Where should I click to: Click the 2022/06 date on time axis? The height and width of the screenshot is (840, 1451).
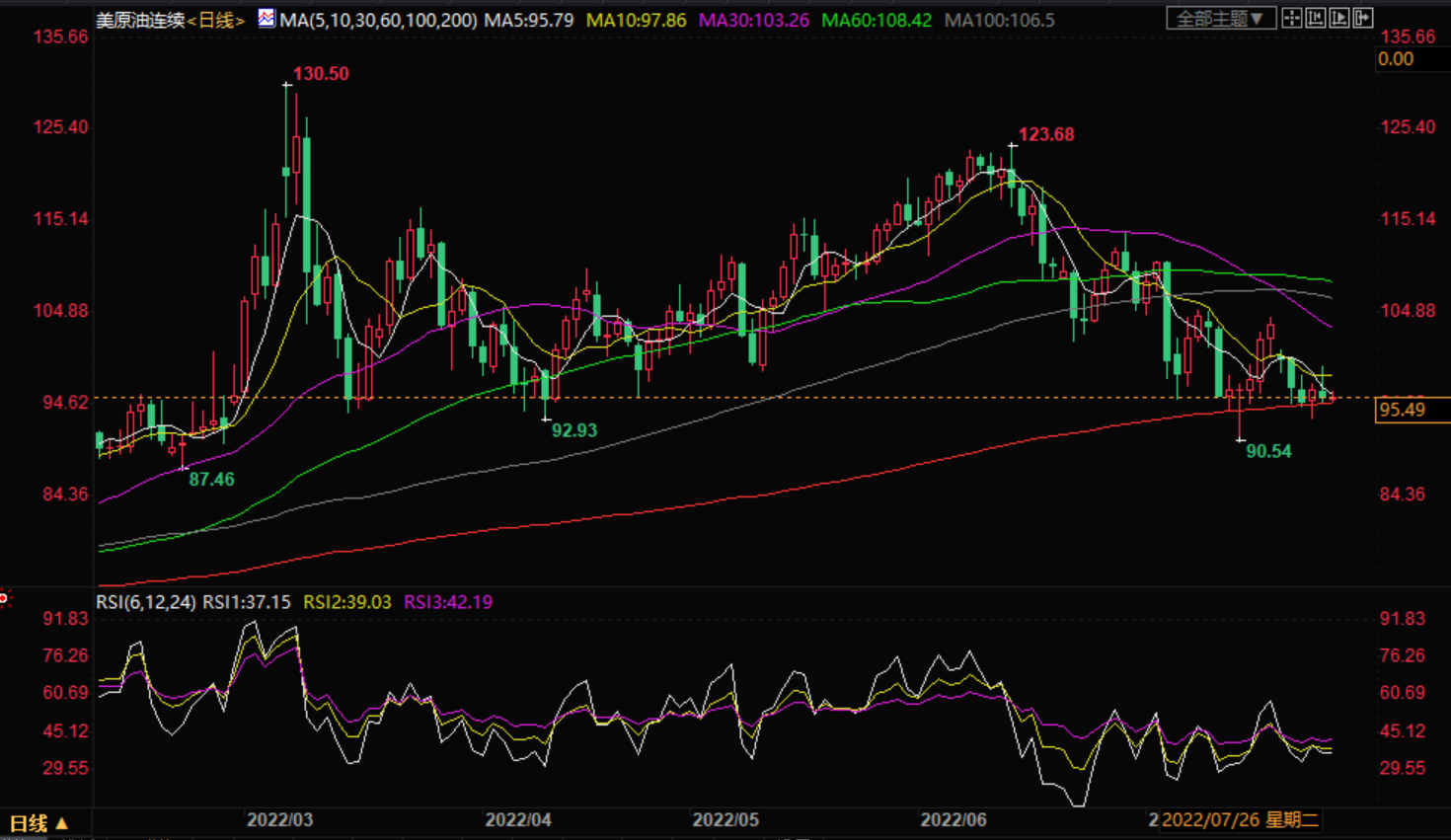[x=954, y=820]
